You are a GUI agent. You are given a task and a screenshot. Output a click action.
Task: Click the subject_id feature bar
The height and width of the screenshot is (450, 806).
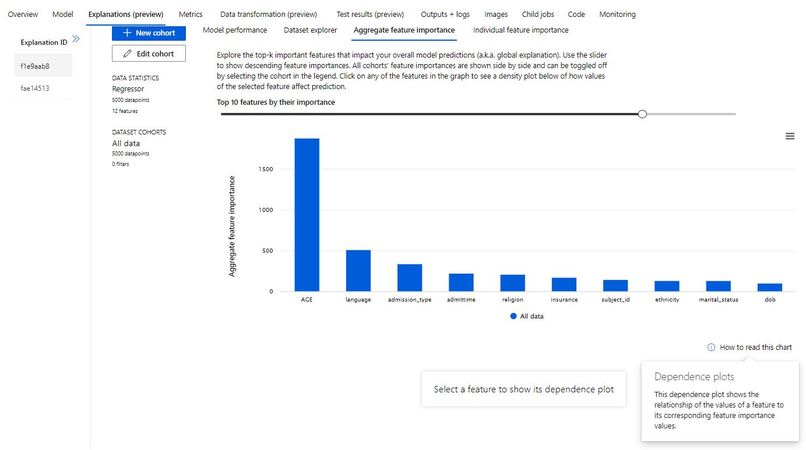click(x=615, y=285)
